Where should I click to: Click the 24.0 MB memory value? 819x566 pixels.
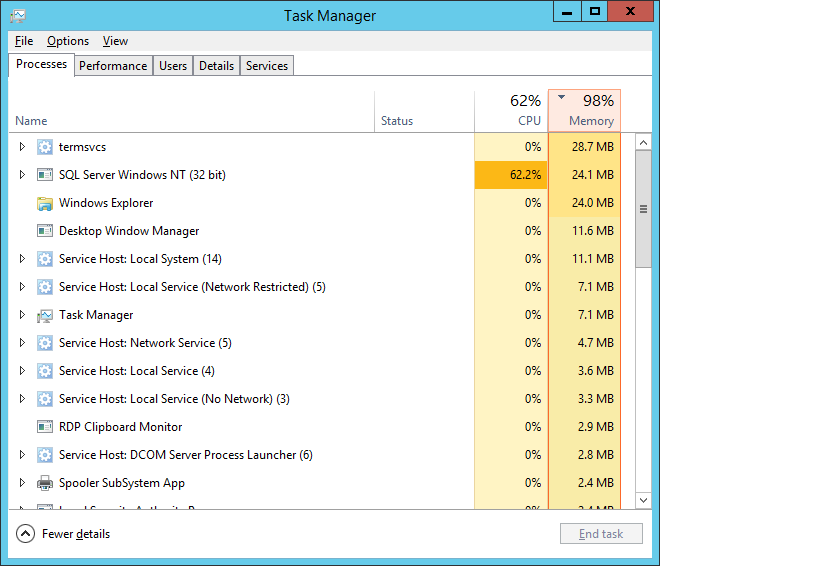[593, 203]
